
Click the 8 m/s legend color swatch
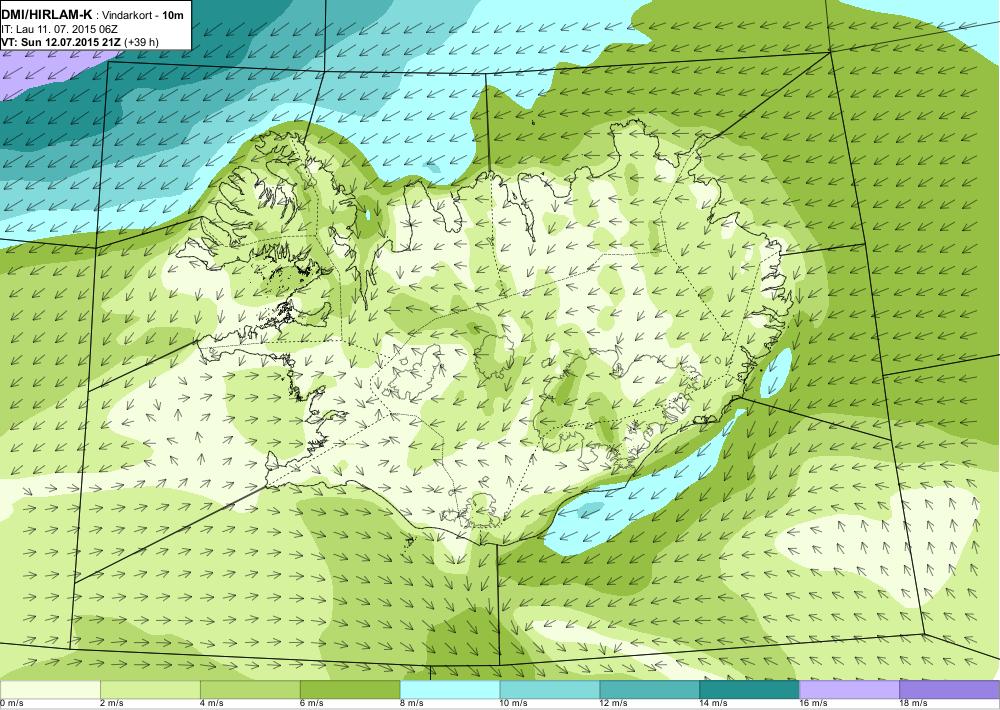click(450, 690)
